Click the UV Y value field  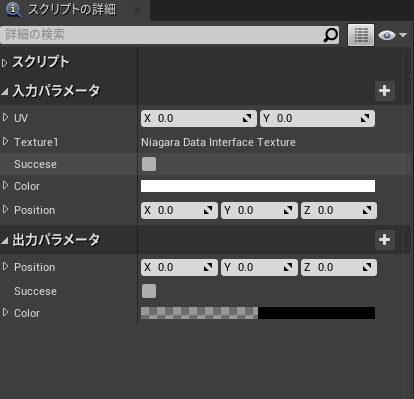[x=317, y=118]
